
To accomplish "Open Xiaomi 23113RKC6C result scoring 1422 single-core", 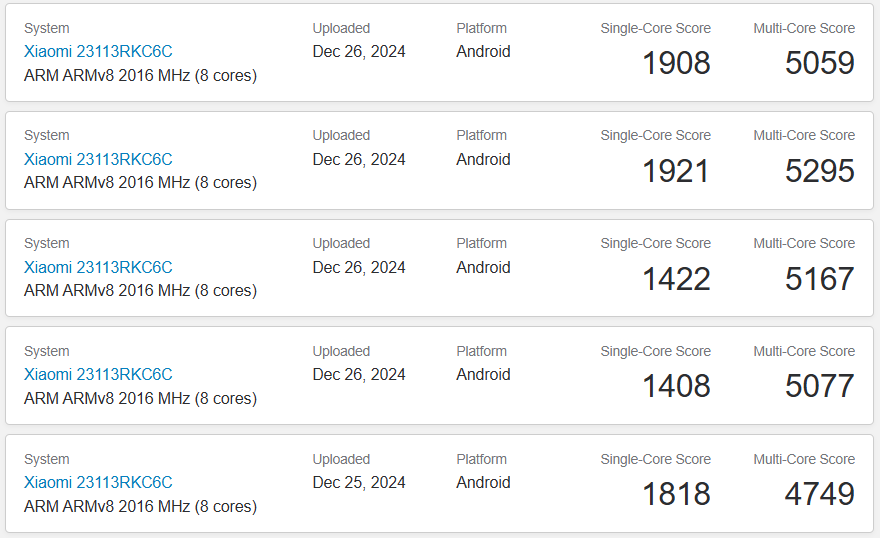I will (98, 267).
